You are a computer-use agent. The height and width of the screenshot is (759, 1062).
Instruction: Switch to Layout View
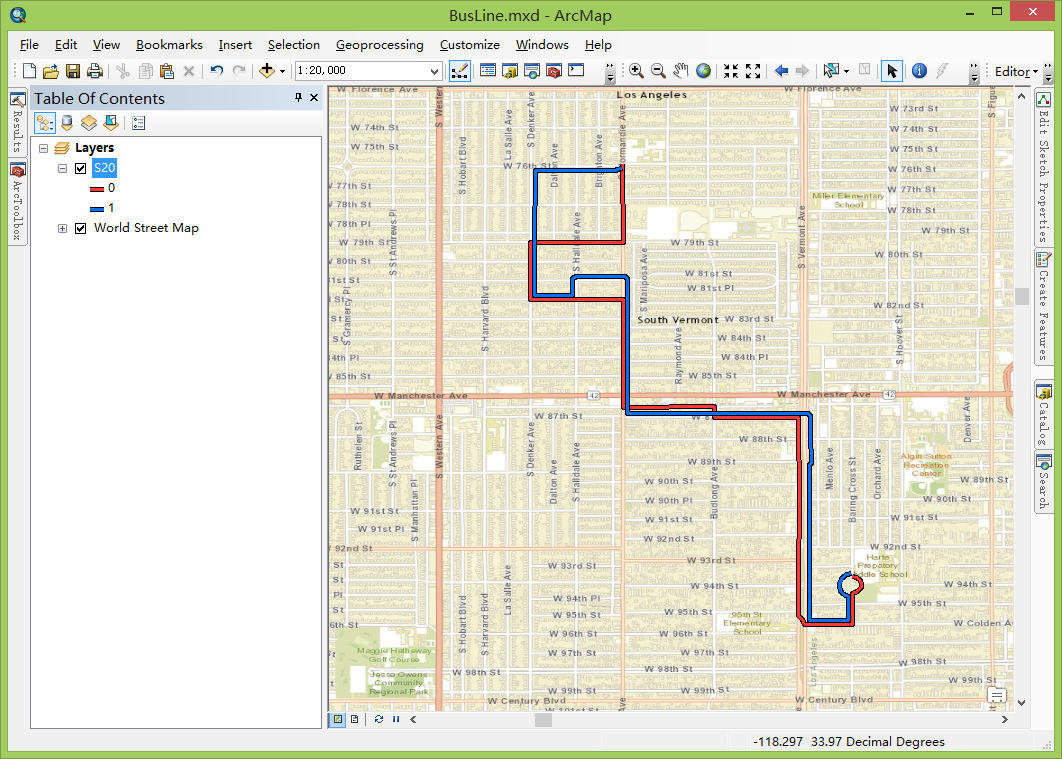point(354,719)
